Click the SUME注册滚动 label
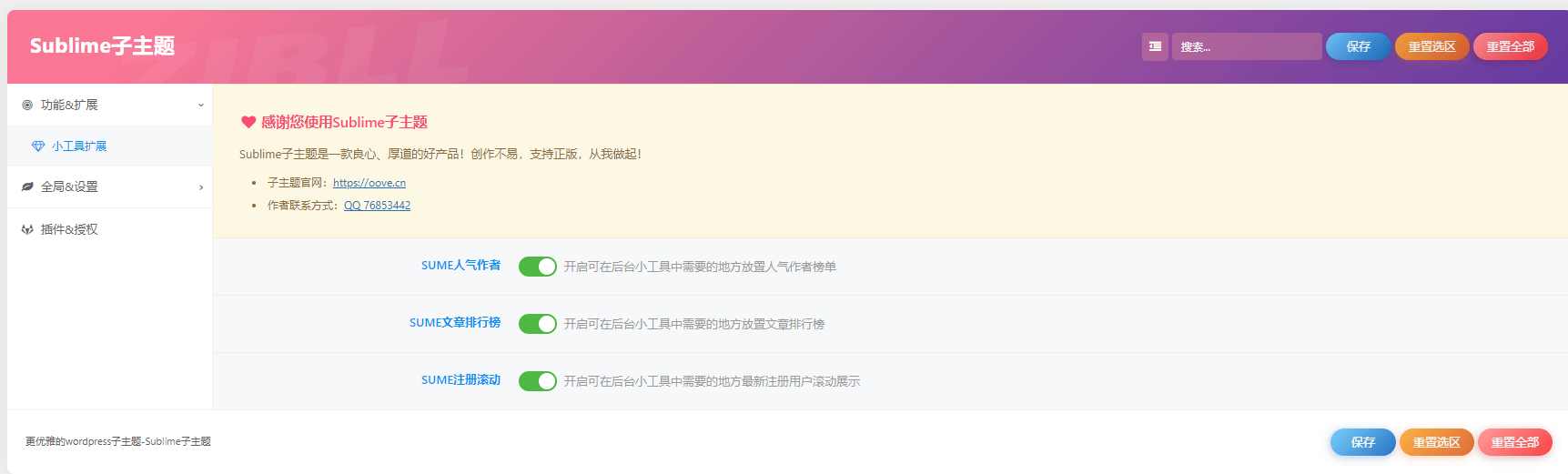 pos(460,380)
